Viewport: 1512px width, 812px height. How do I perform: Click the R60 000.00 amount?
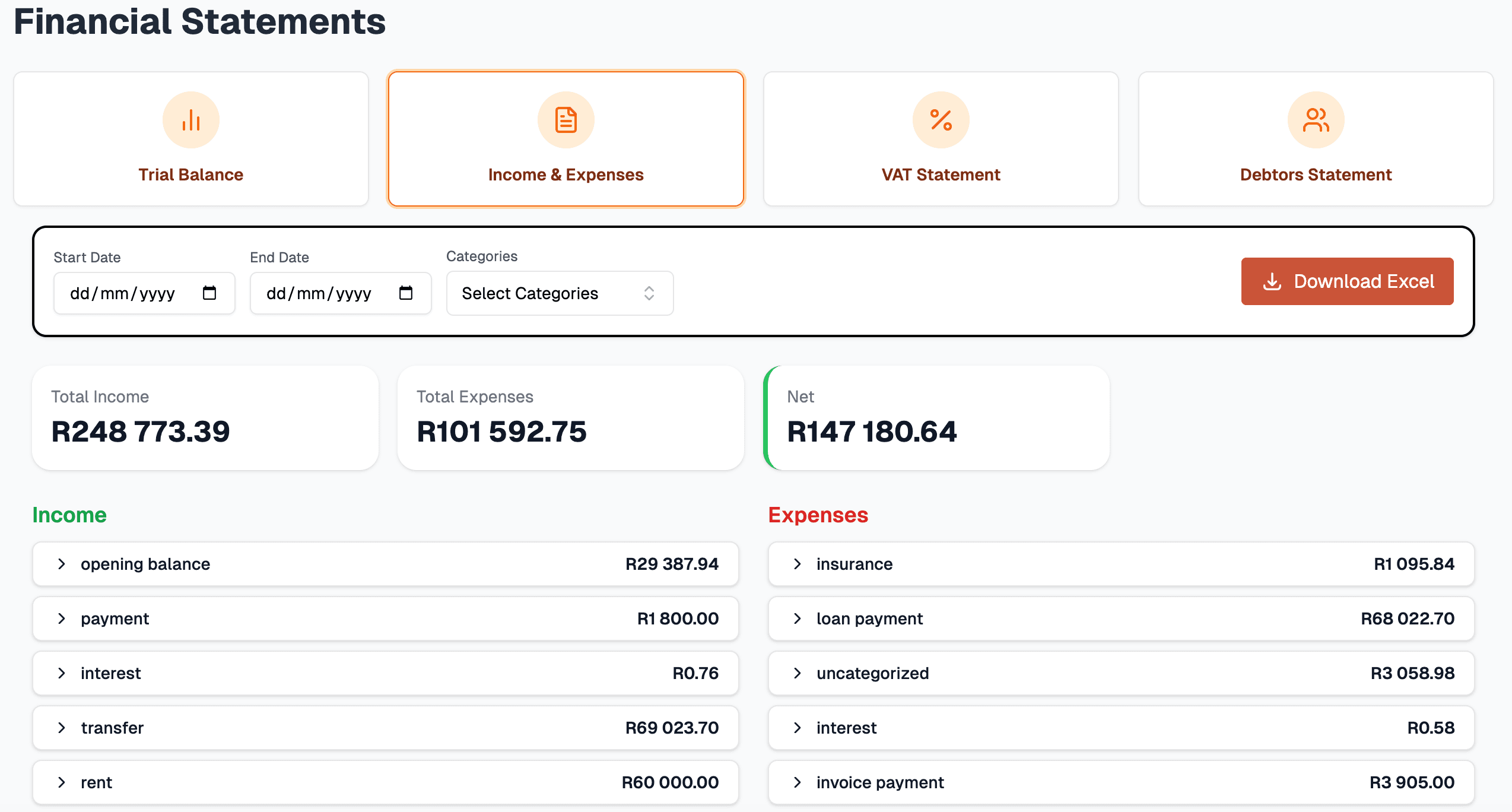(670, 782)
